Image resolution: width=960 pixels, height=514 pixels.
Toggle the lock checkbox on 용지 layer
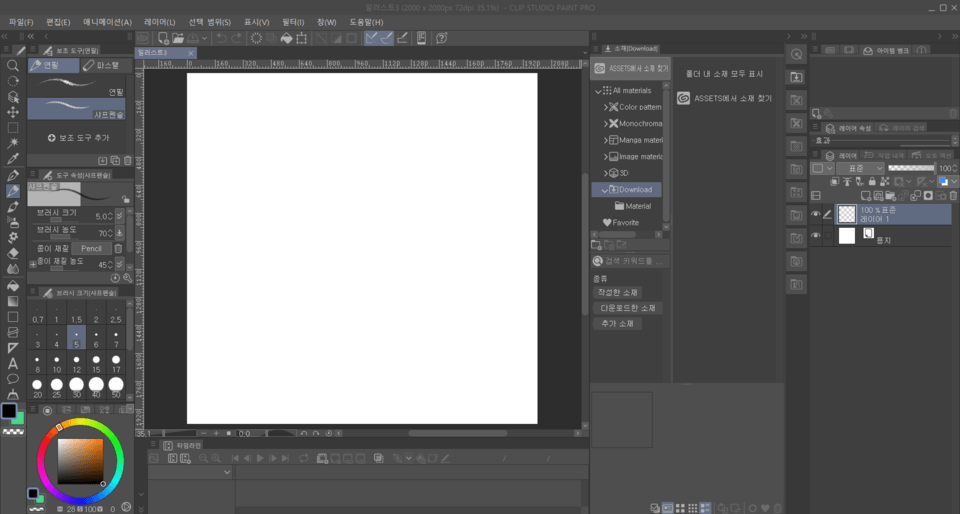pyautogui.click(x=828, y=236)
